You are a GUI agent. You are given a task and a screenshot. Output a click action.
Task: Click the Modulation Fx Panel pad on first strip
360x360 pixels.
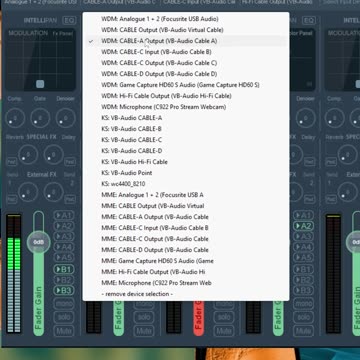pos(40,60)
